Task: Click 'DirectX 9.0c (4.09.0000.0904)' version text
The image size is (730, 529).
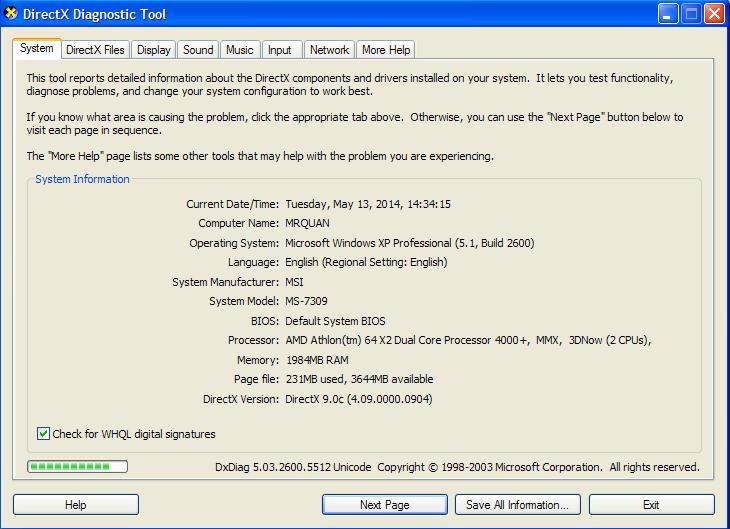Action: [x=358, y=399]
